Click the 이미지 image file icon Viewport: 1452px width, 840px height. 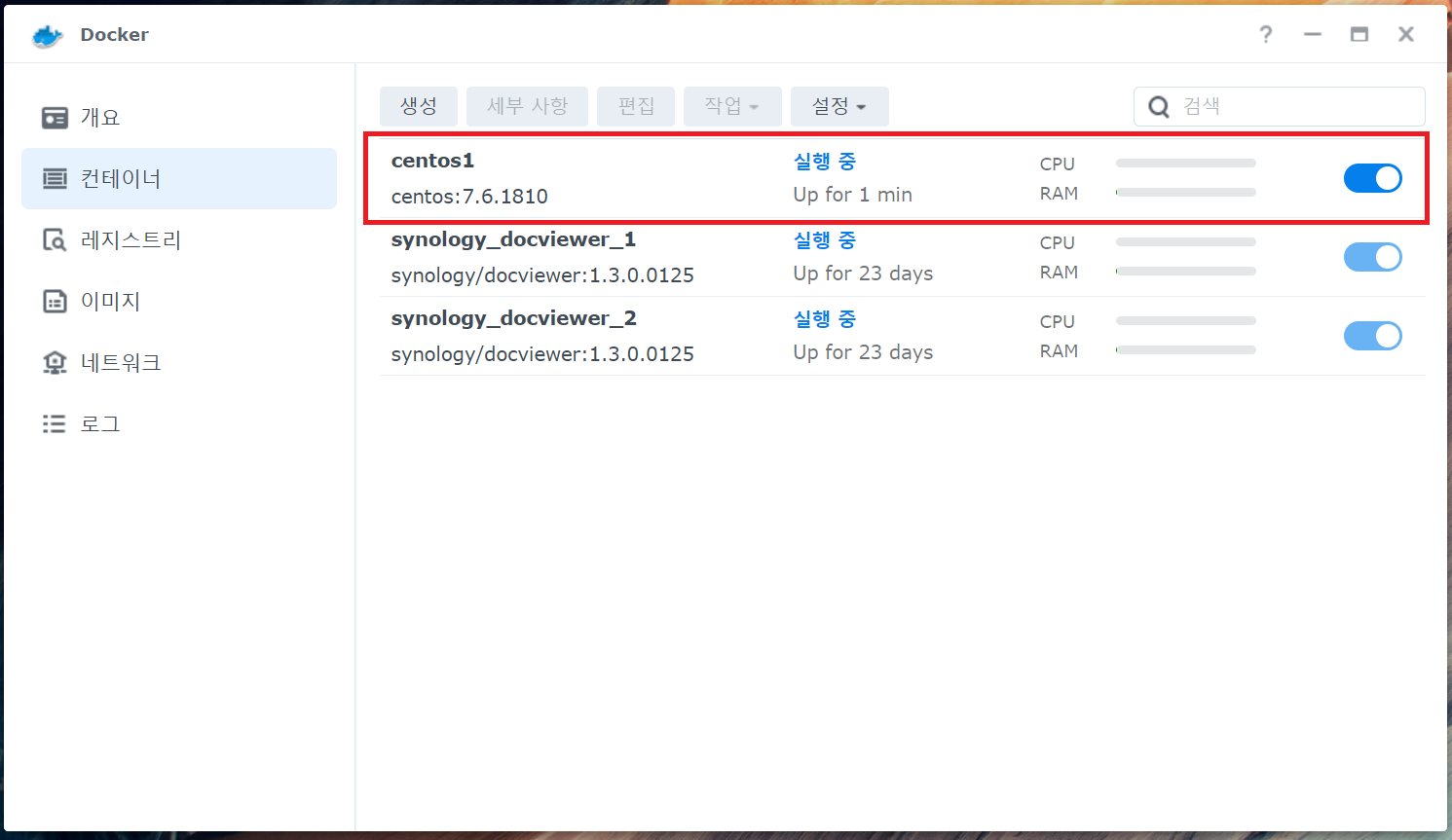click(x=55, y=302)
